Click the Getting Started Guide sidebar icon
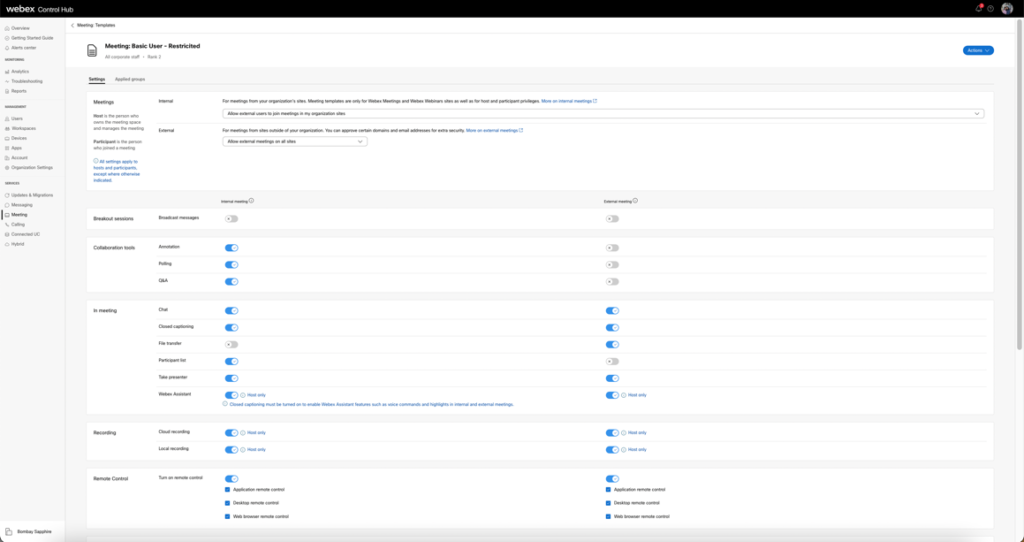1024x542 pixels. click(7, 38)
